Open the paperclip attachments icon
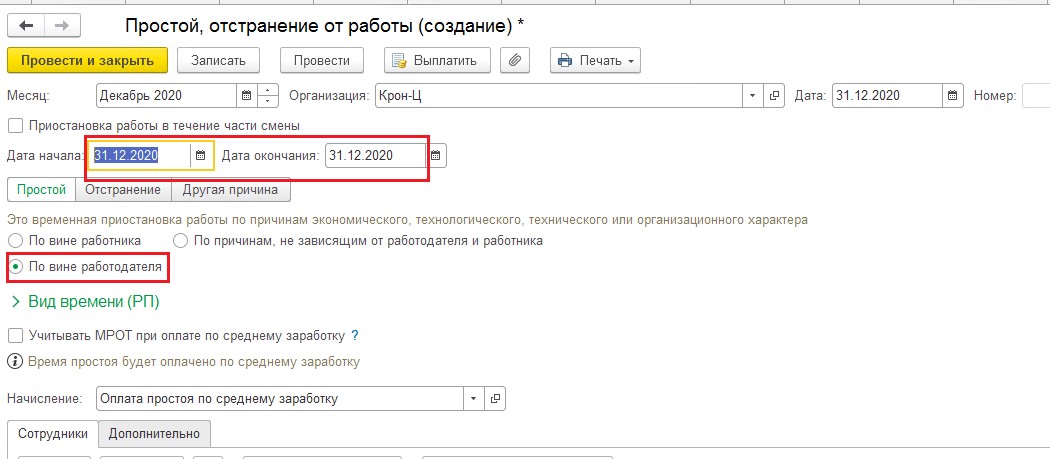1050x459 pixels. tap(514, 60)
